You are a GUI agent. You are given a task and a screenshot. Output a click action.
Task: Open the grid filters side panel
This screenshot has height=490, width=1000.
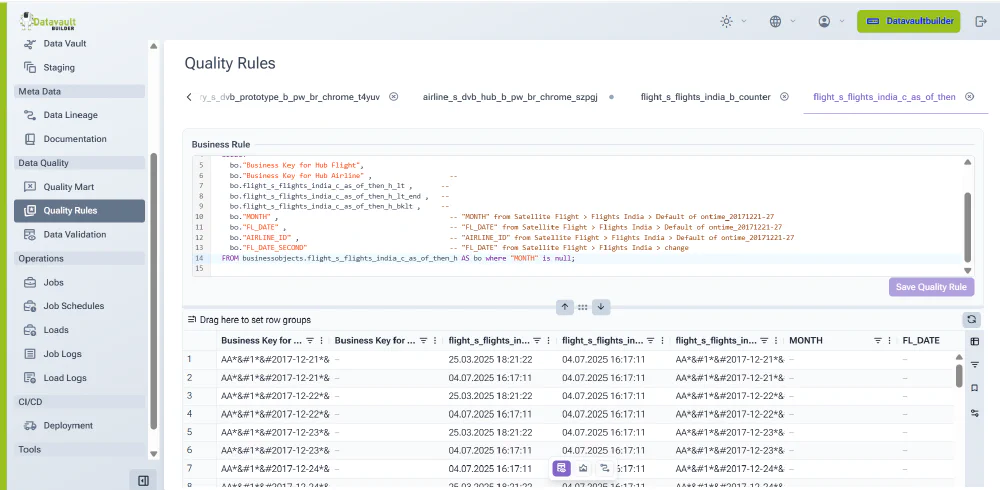pyautogui.click(x=974, y=364)
